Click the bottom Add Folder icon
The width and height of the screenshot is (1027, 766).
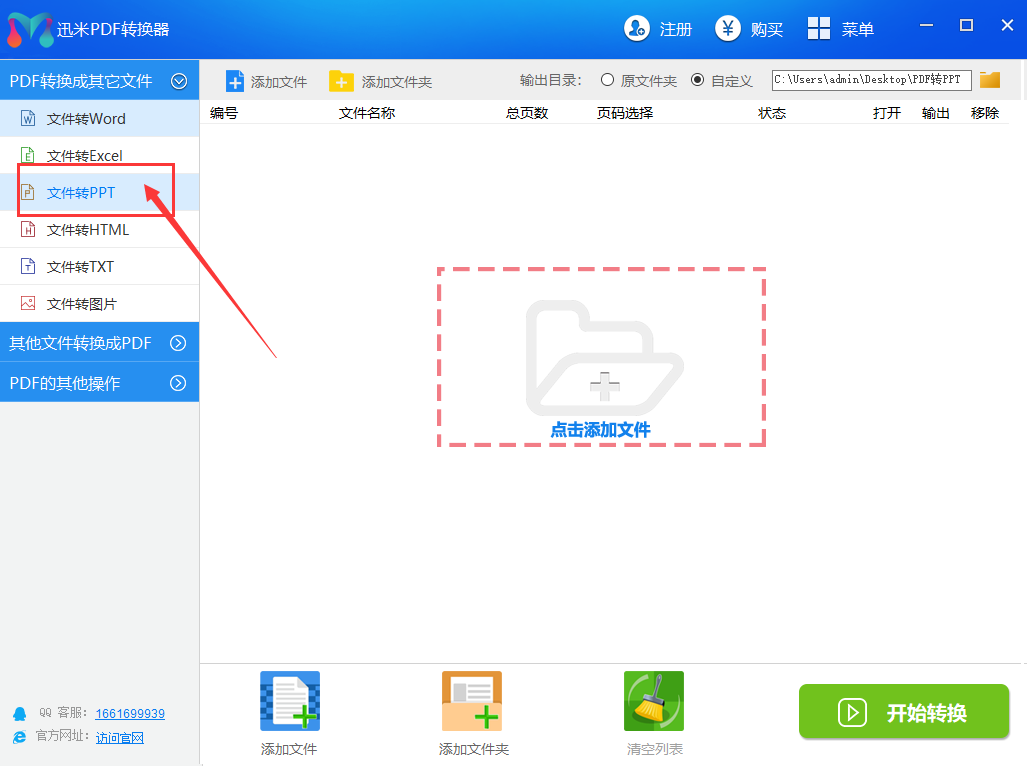click(472, 701)
